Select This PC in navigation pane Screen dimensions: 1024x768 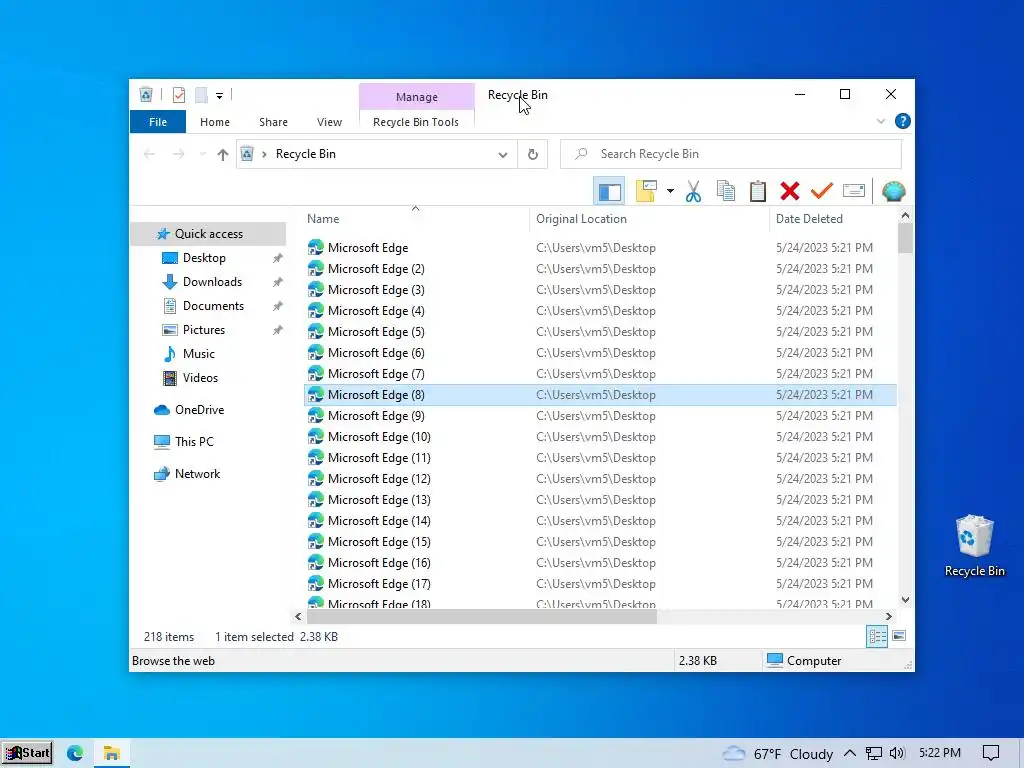pyautogui.click(x=194, y=442)
